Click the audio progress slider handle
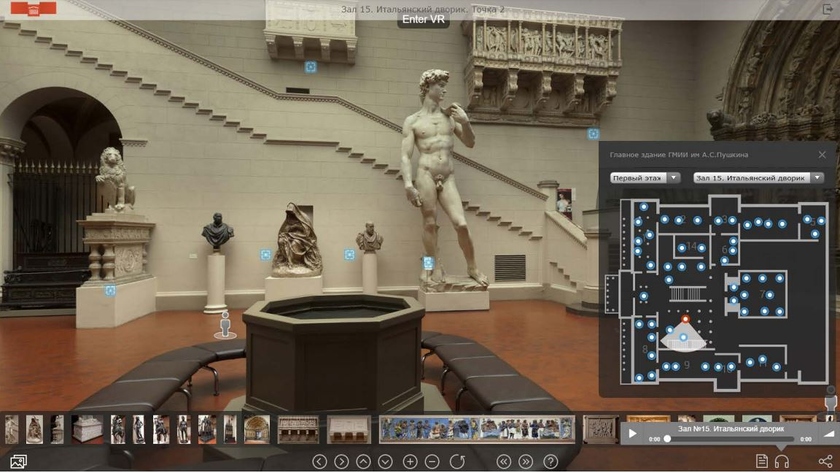 coord(667,439)
